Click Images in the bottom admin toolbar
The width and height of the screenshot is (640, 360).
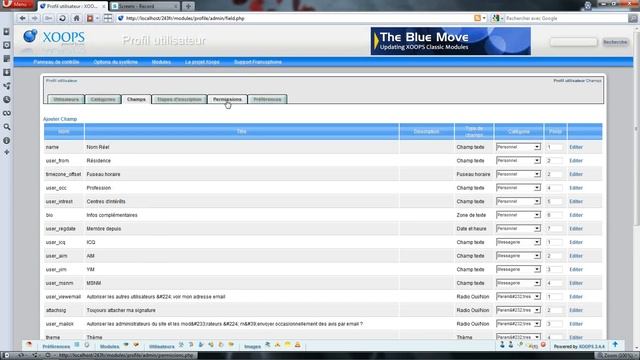tap(252, 347)
